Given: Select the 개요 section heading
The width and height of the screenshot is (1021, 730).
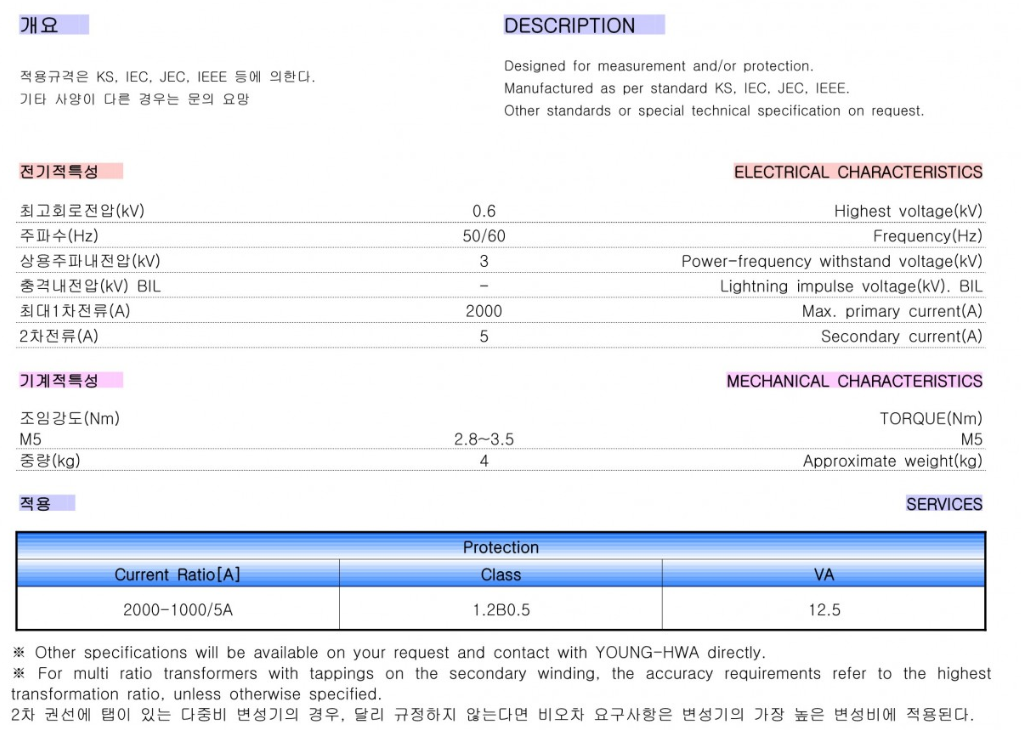Looking at the screenshot, I should 39,26.
